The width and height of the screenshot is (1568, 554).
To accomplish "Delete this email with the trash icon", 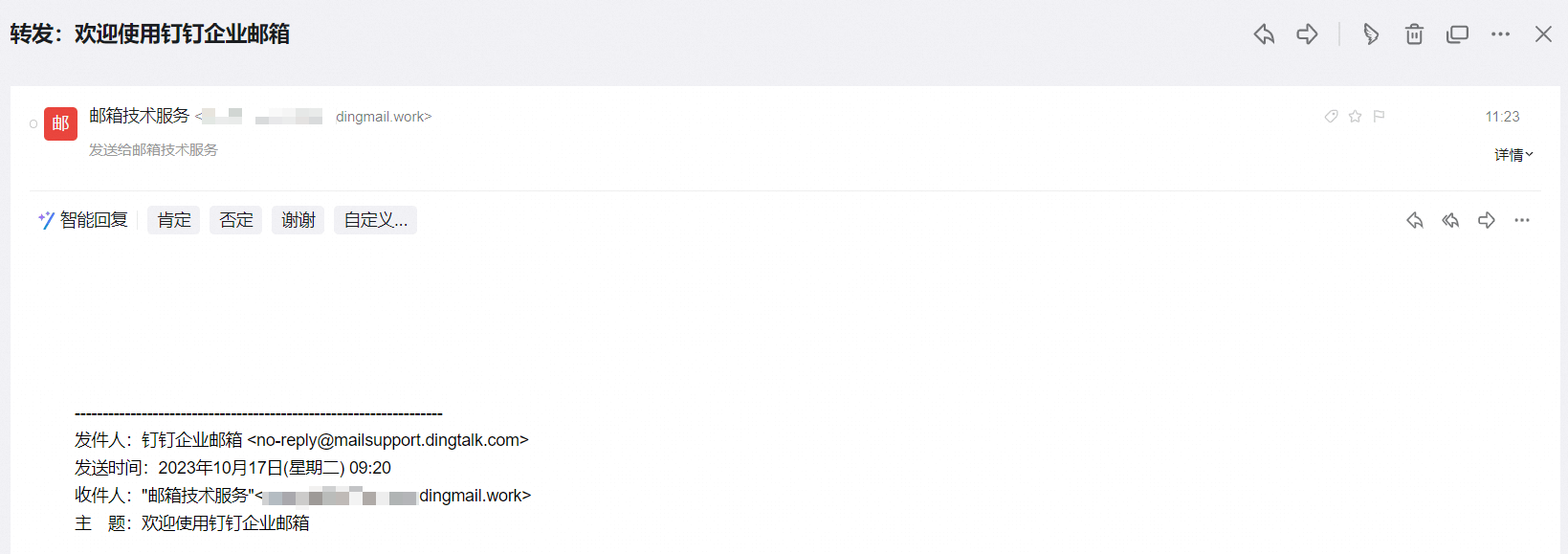I will click(1414, 34).
